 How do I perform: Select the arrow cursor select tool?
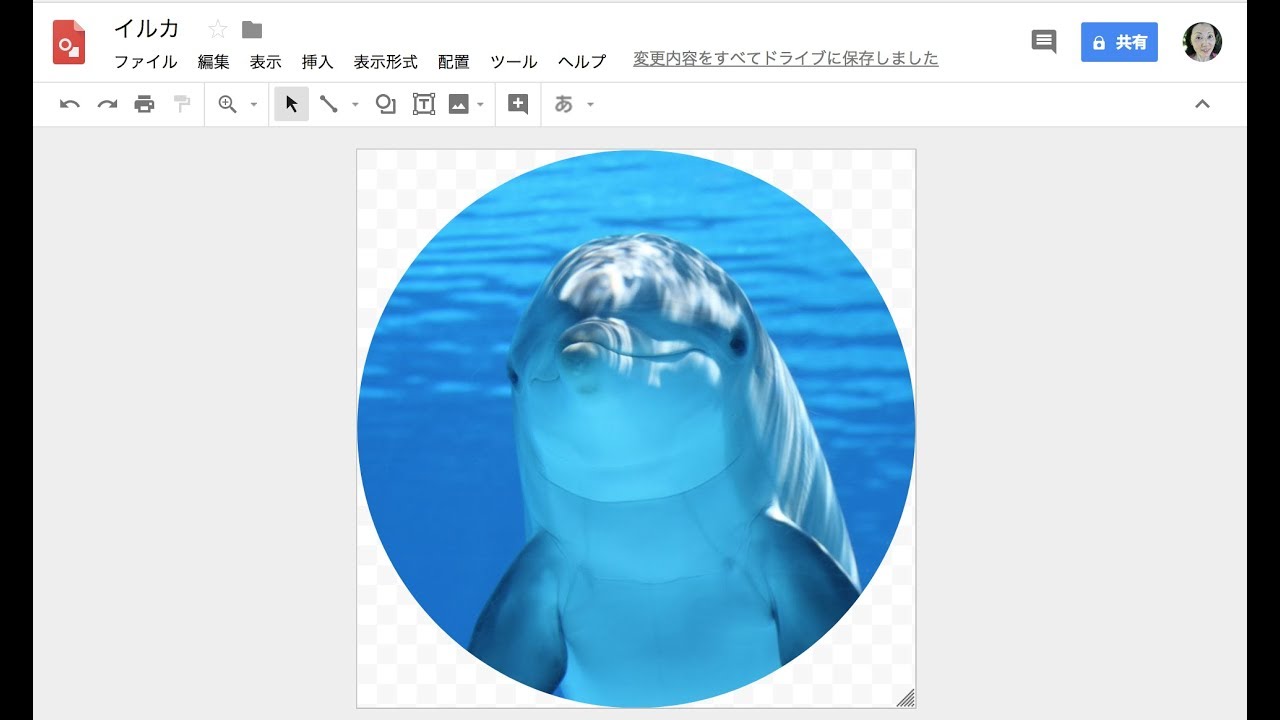[x=291, y=104]
